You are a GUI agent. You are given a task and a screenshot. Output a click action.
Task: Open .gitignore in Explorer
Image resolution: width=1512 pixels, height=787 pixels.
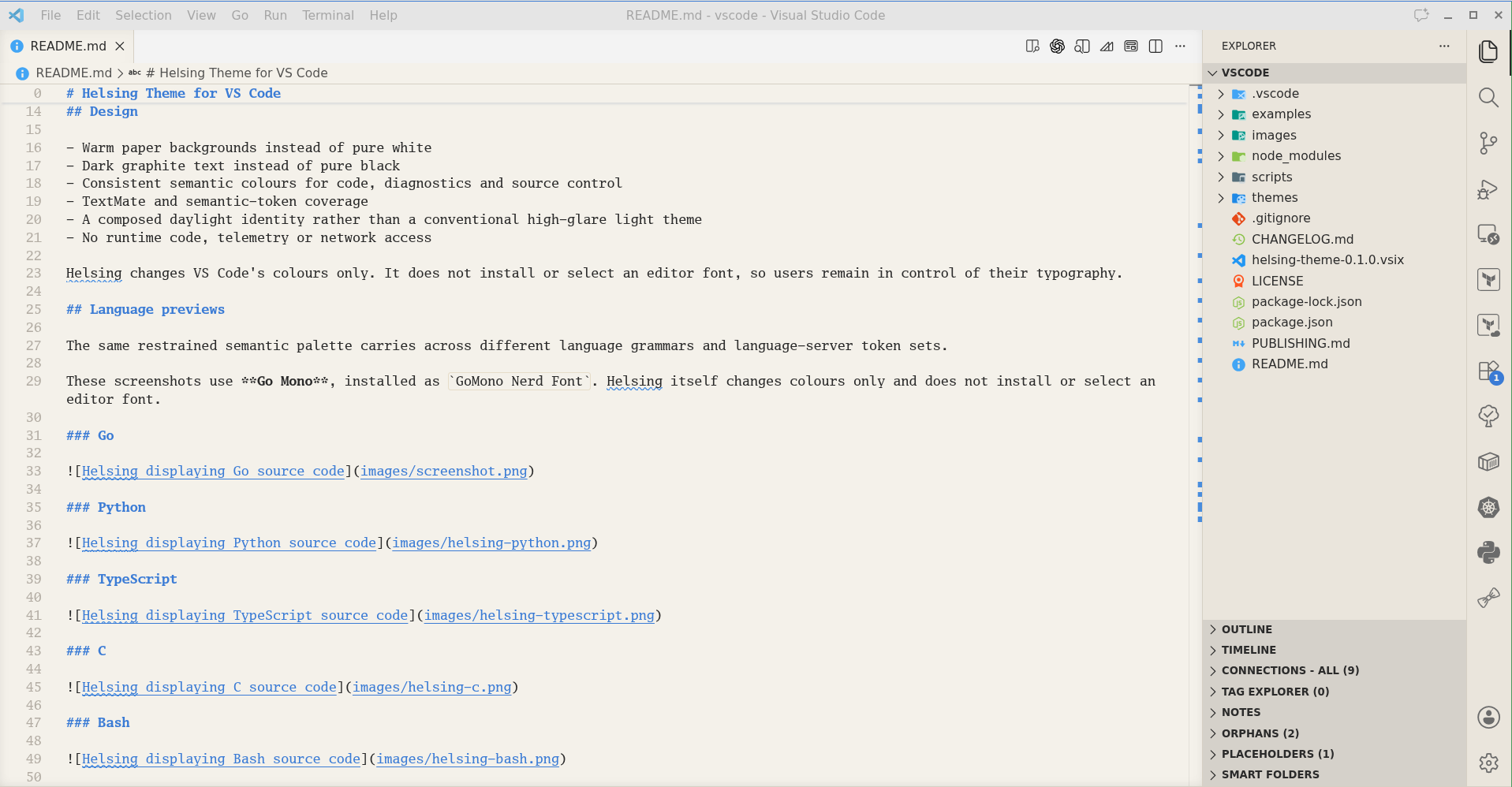click(x=1335, y=218)
